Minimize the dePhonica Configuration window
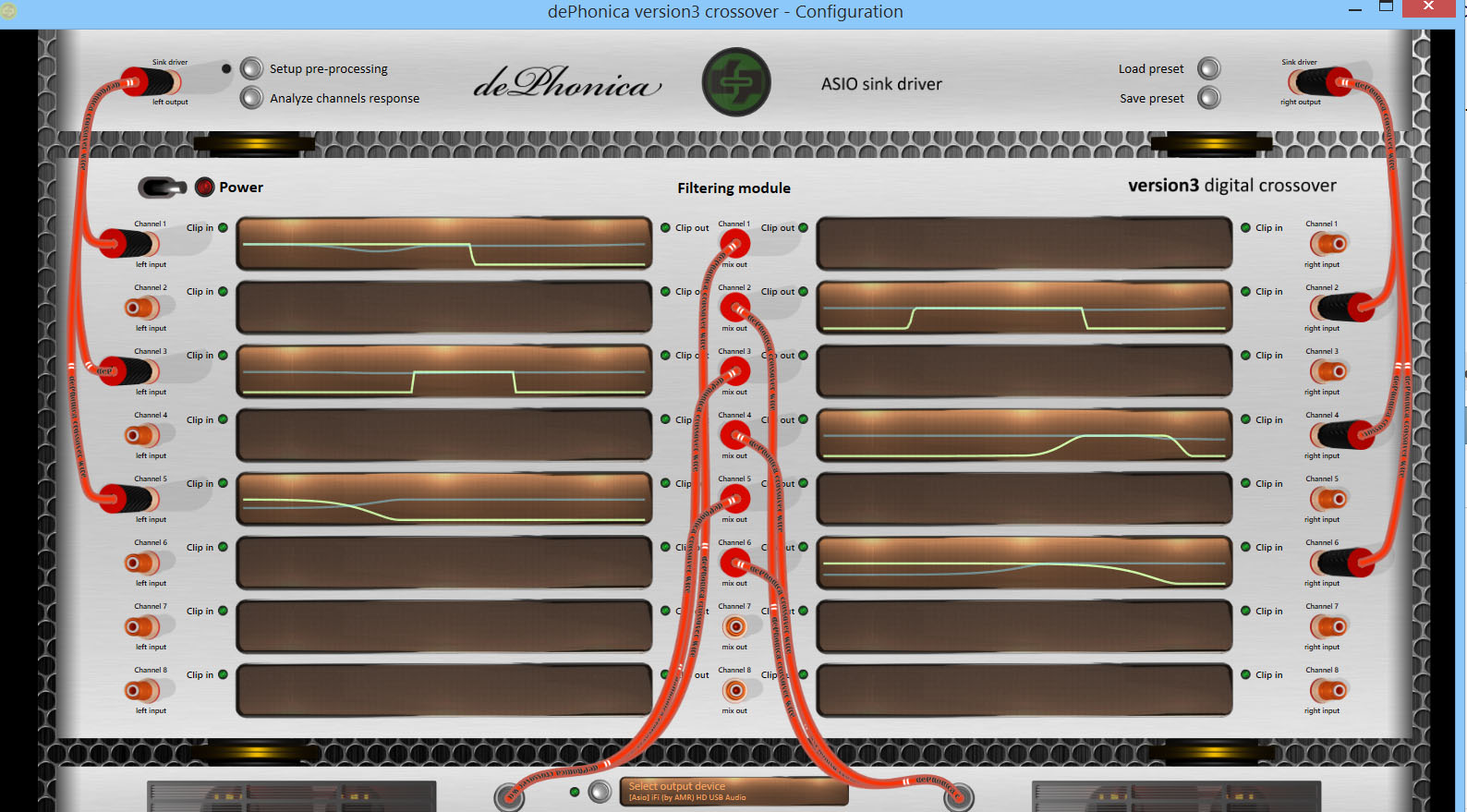The image size is (1467, 812). tap(1355, 8)
